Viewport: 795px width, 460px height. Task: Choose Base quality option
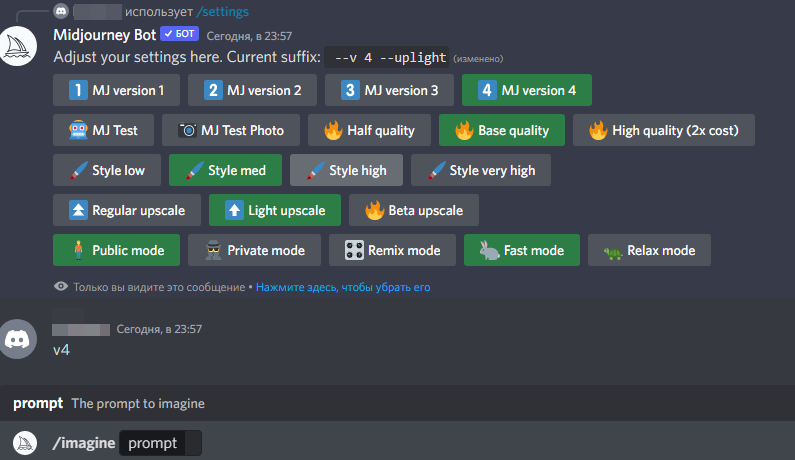pyautogui.click(x=501, y=130)
